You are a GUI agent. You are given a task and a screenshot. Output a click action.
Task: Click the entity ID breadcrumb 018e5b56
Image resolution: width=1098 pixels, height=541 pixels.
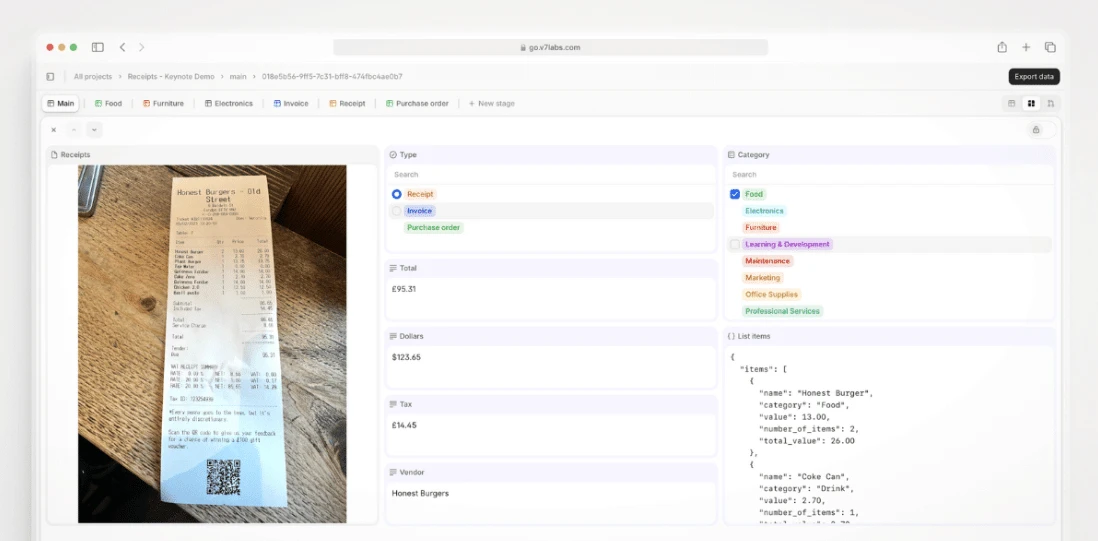[332, 76]
